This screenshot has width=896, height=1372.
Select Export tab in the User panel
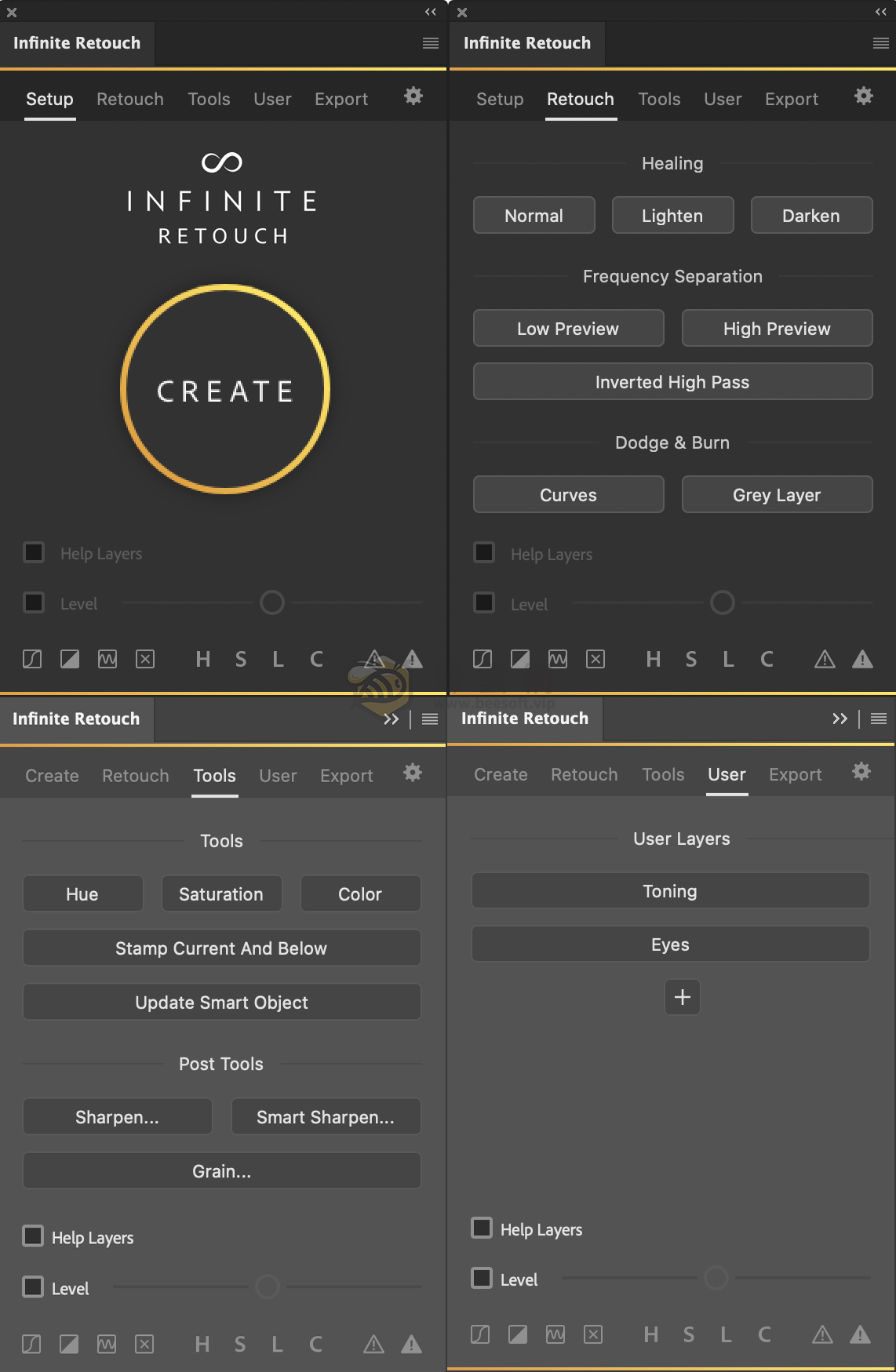tap(796, 774)
